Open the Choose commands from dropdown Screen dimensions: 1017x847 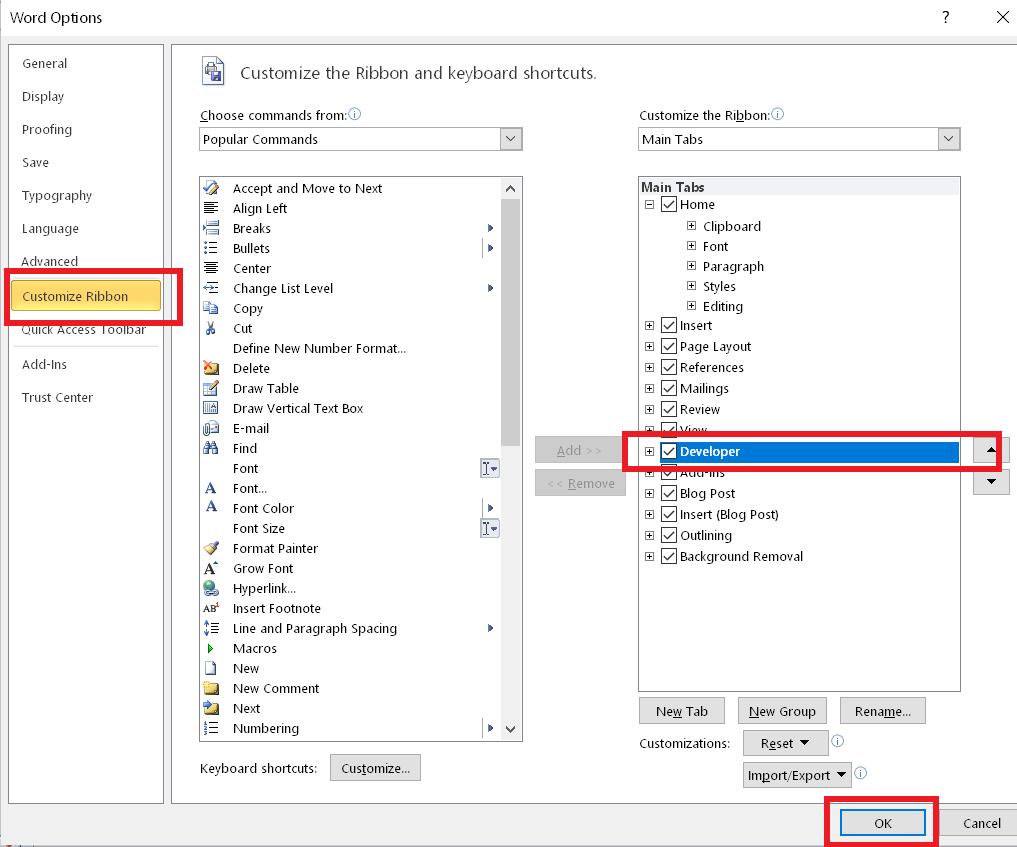[510, 139]
